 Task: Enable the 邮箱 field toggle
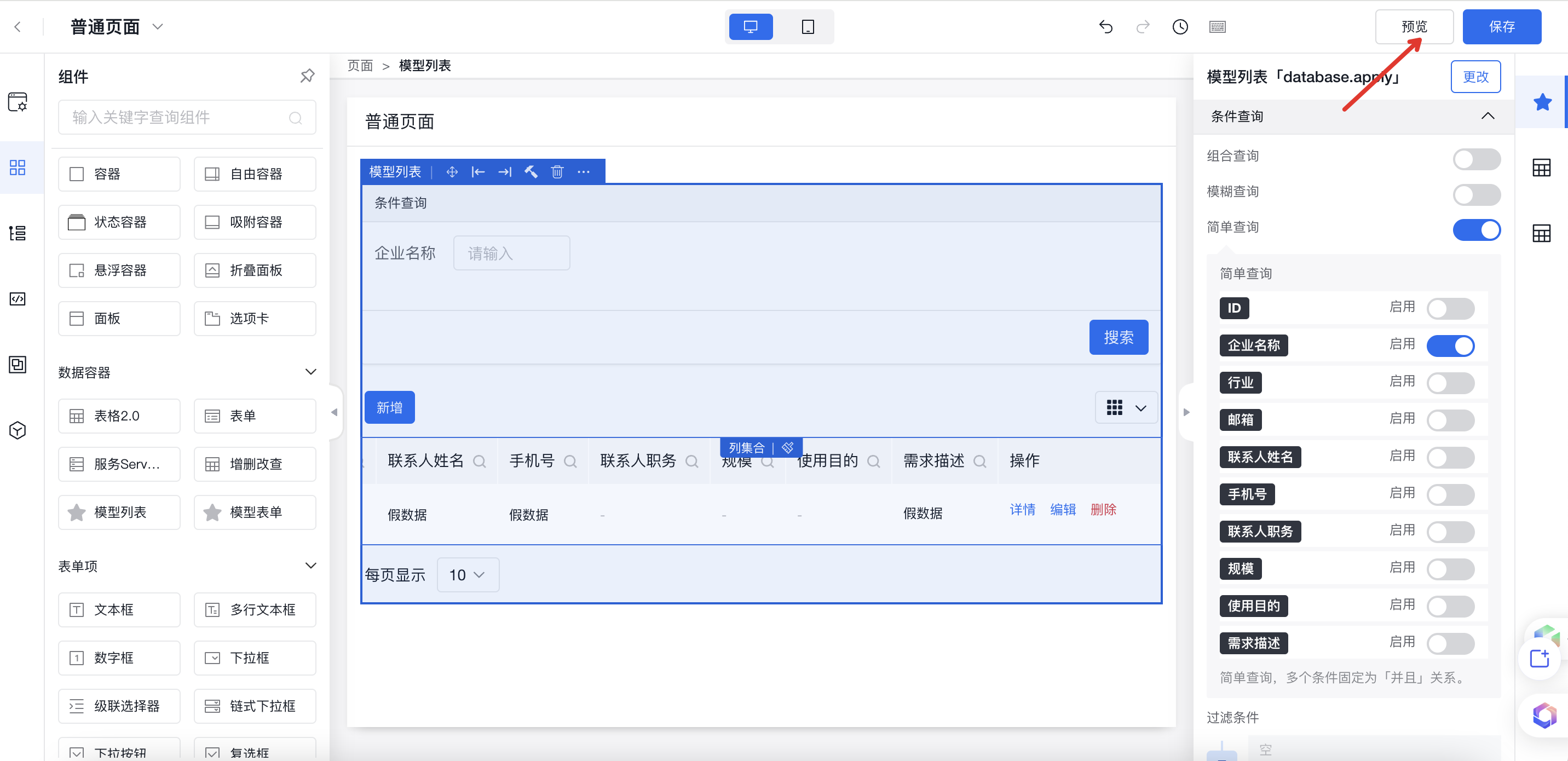pos(1450,420)
